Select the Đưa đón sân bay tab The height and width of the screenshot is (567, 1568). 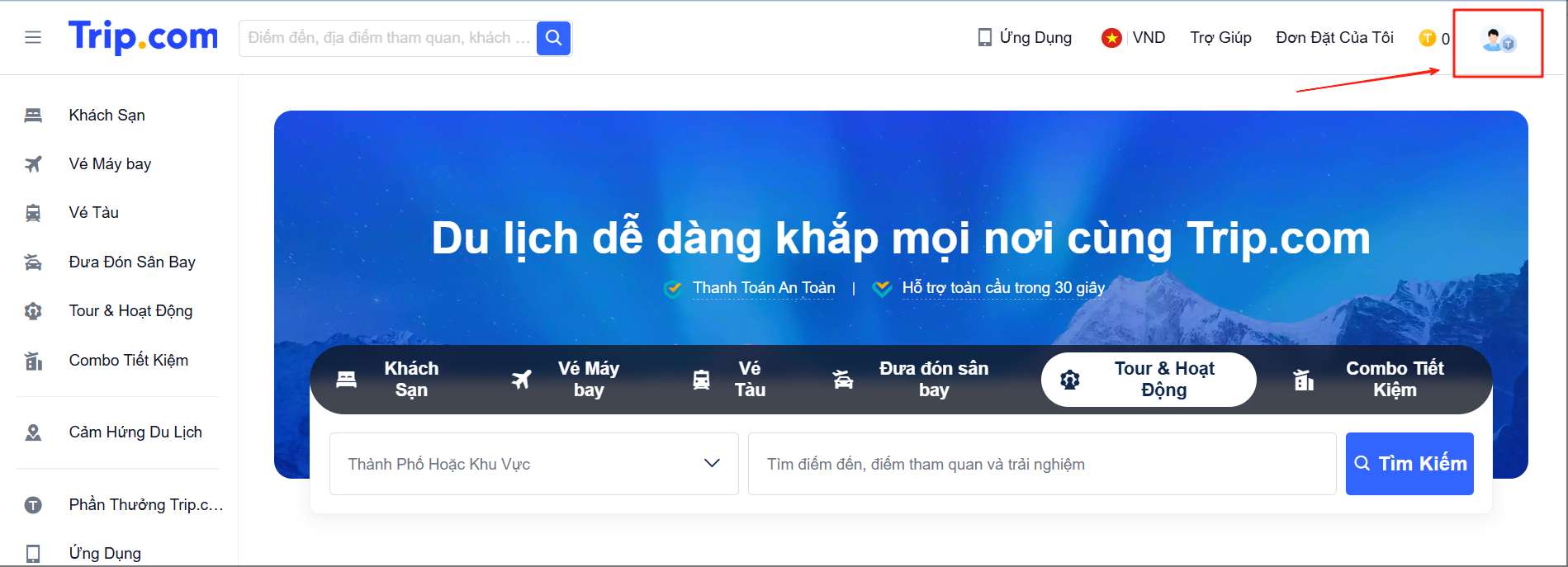coord(911,380)
